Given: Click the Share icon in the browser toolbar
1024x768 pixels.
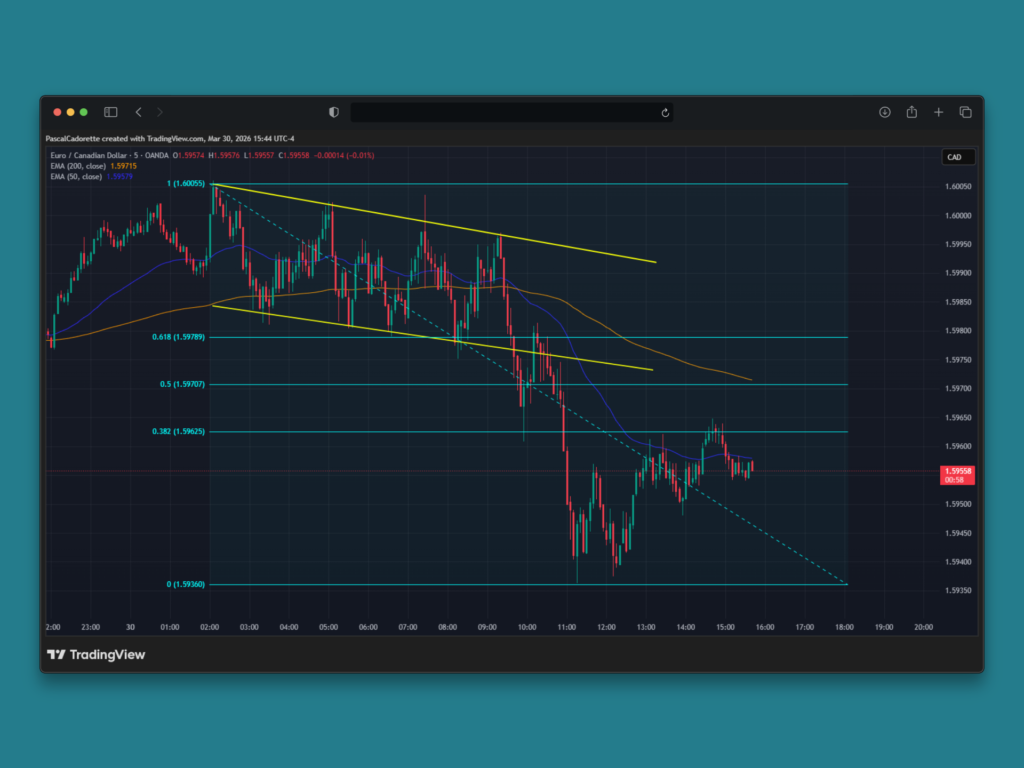Looking at the screenshot, I should click(x=911, y=112).
